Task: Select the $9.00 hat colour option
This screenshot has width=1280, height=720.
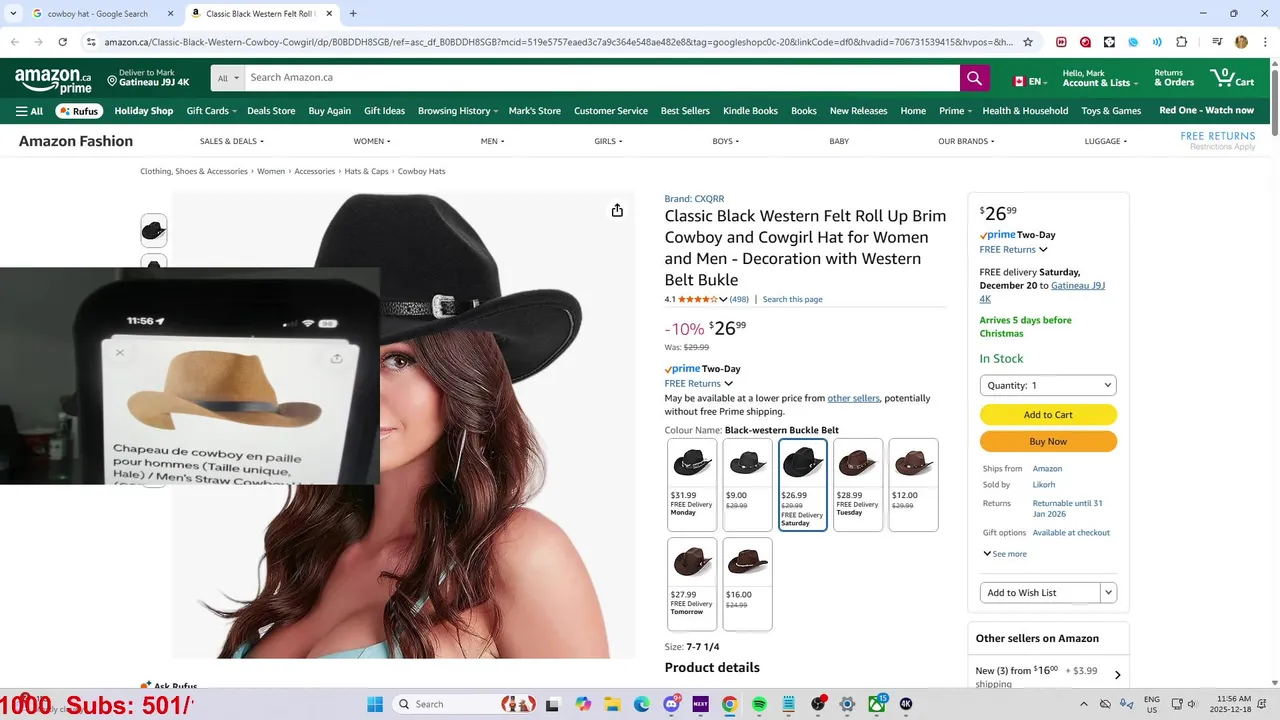Action: click(x=747, y=485)
